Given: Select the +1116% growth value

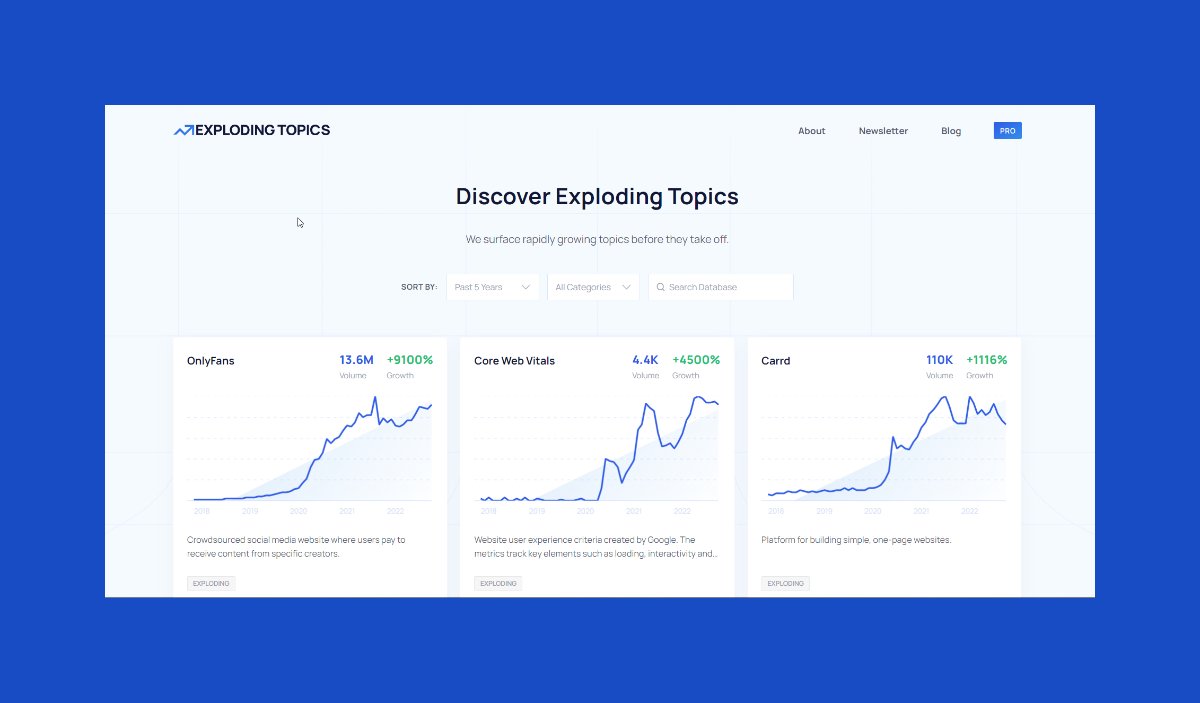Looking at the screenshot, I should (x=987, y=360).
